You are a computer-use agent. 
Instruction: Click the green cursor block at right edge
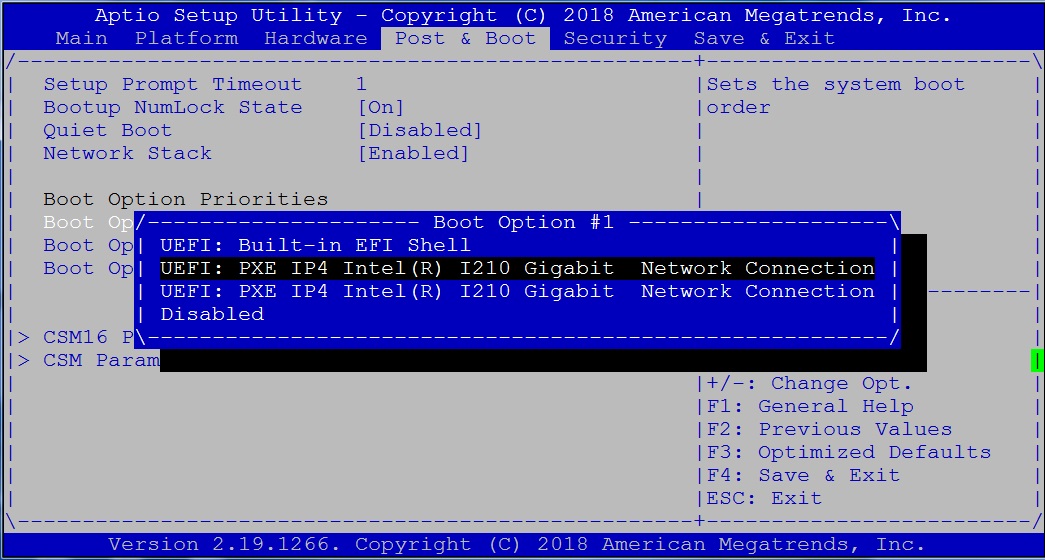[x=1037, y=361]
